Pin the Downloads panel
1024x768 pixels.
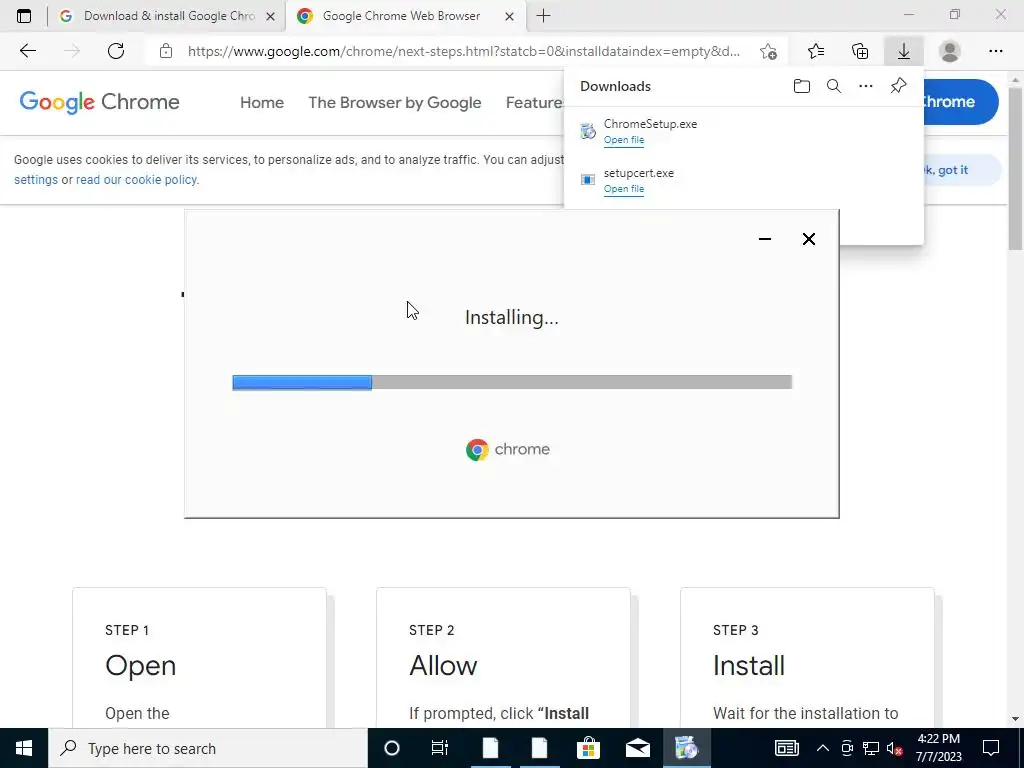pyautogui.click(x=899, y=86)
